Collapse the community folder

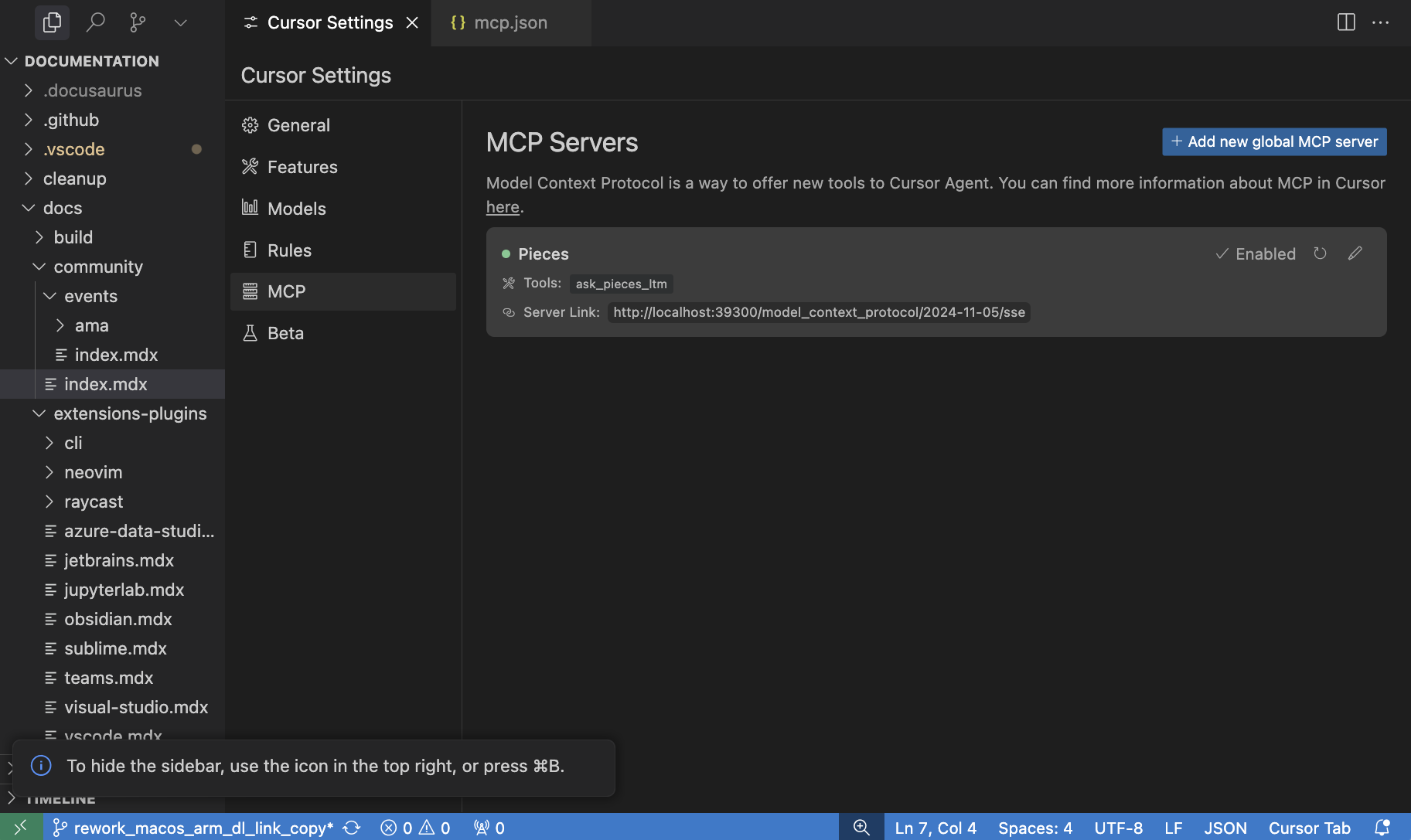point(112,267)
